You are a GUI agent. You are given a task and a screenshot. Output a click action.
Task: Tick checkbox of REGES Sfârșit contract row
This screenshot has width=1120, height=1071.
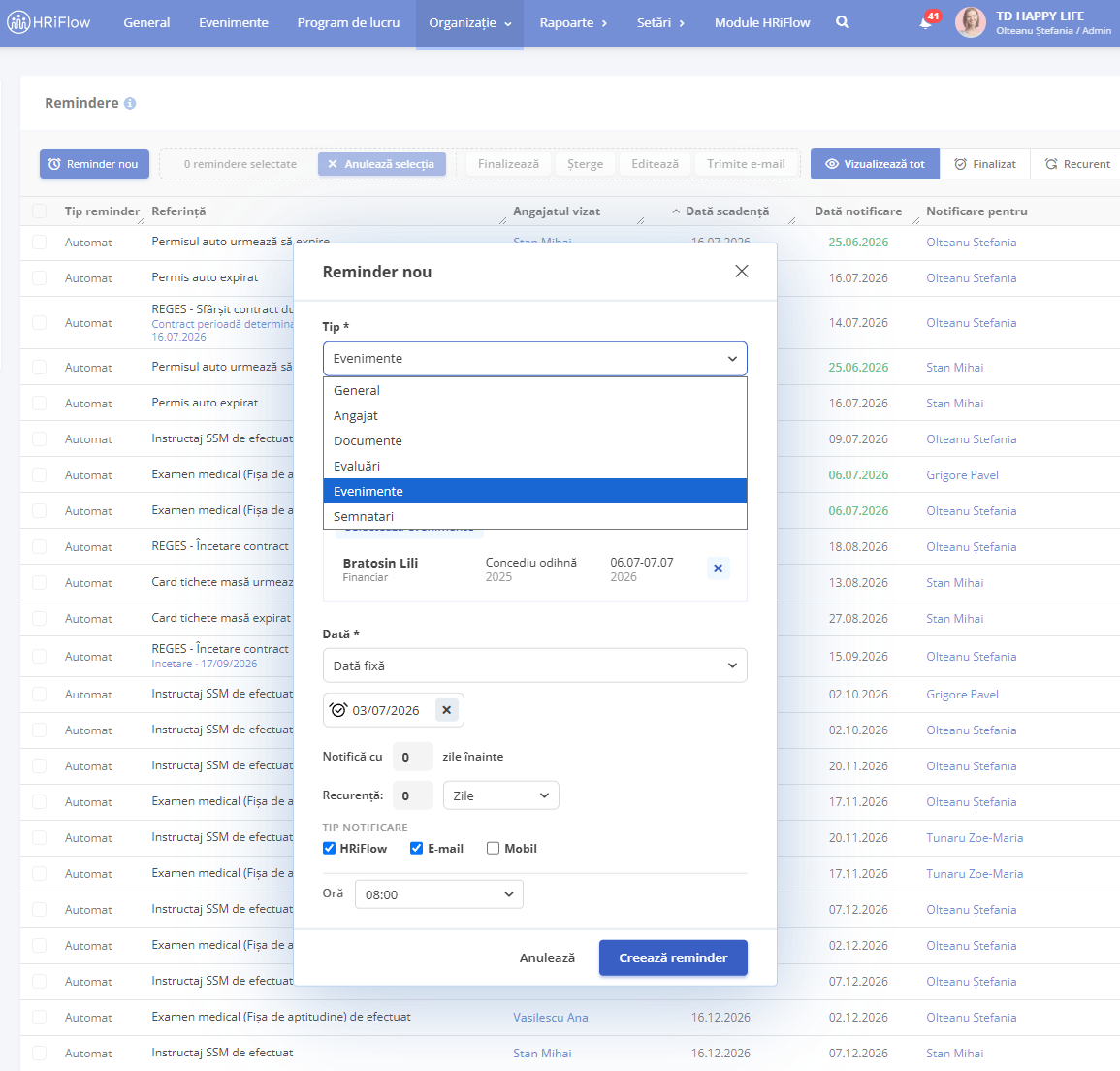[x=40, y=323]
